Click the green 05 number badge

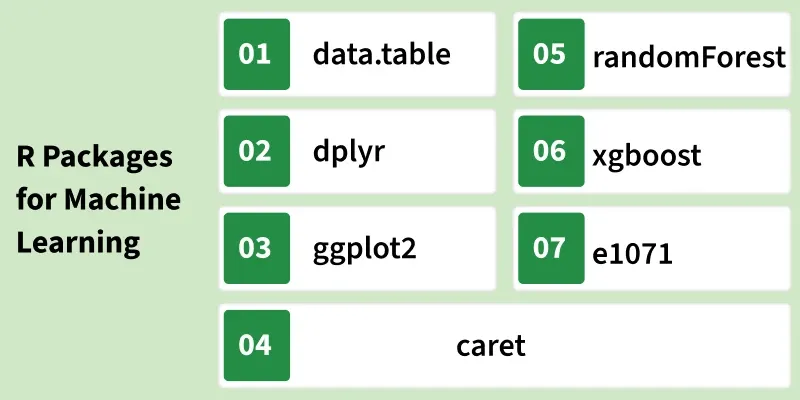point(551,54)
